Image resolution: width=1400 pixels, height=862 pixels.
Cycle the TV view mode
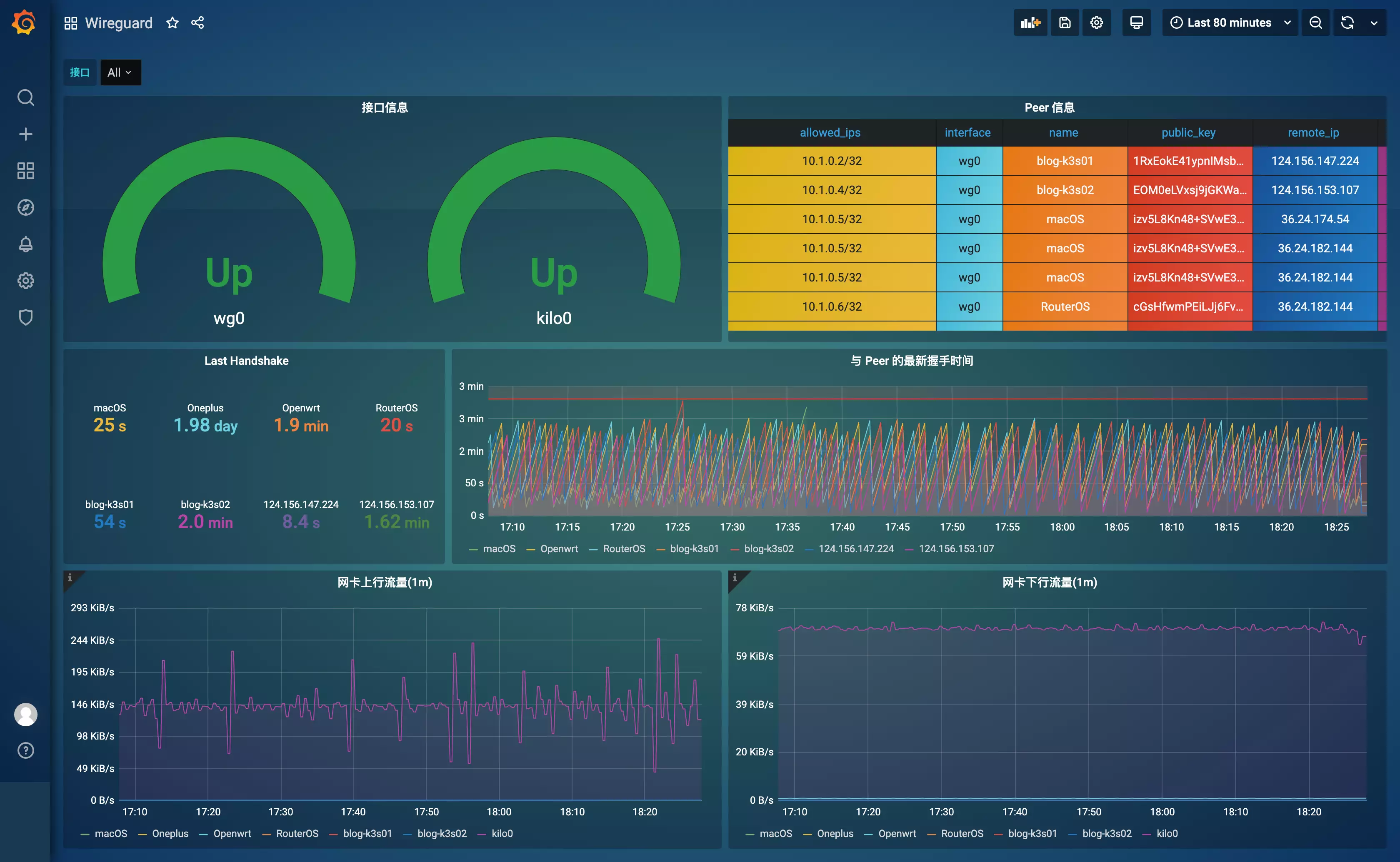click(1136, 23)
